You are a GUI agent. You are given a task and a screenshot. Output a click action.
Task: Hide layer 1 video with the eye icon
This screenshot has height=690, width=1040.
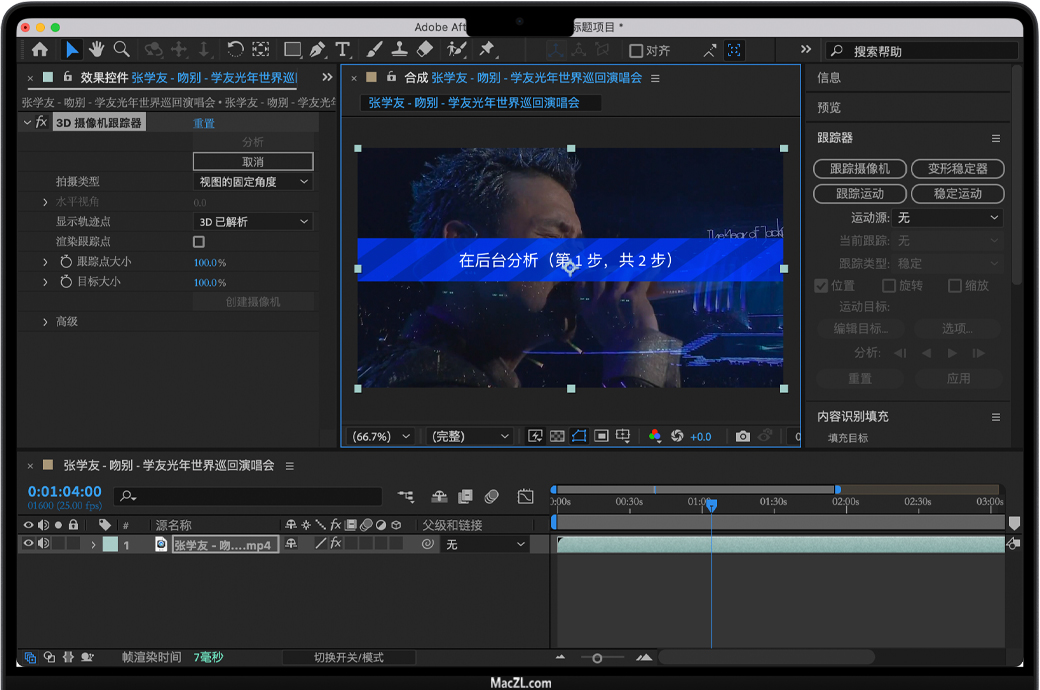pyautogui.click(x=29, y=544)
